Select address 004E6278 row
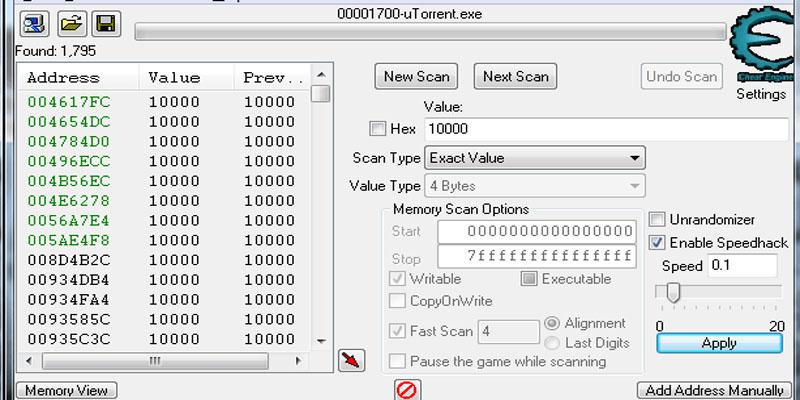 pyautogui.click(x=164, y=201)
